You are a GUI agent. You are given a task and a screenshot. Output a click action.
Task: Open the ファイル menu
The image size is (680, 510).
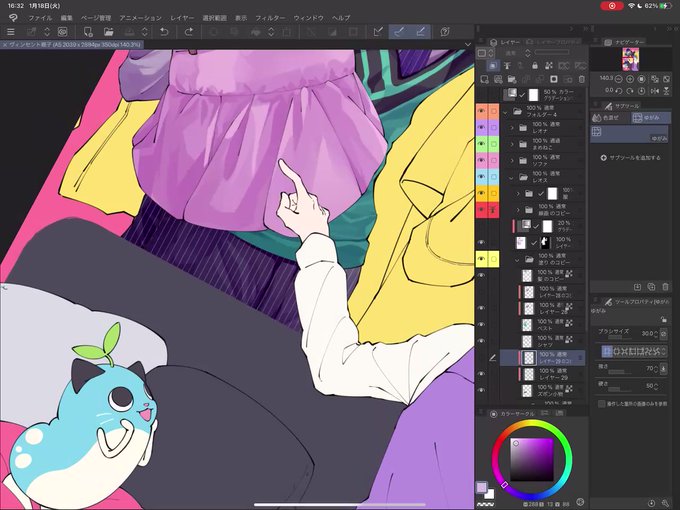[40, 18]
